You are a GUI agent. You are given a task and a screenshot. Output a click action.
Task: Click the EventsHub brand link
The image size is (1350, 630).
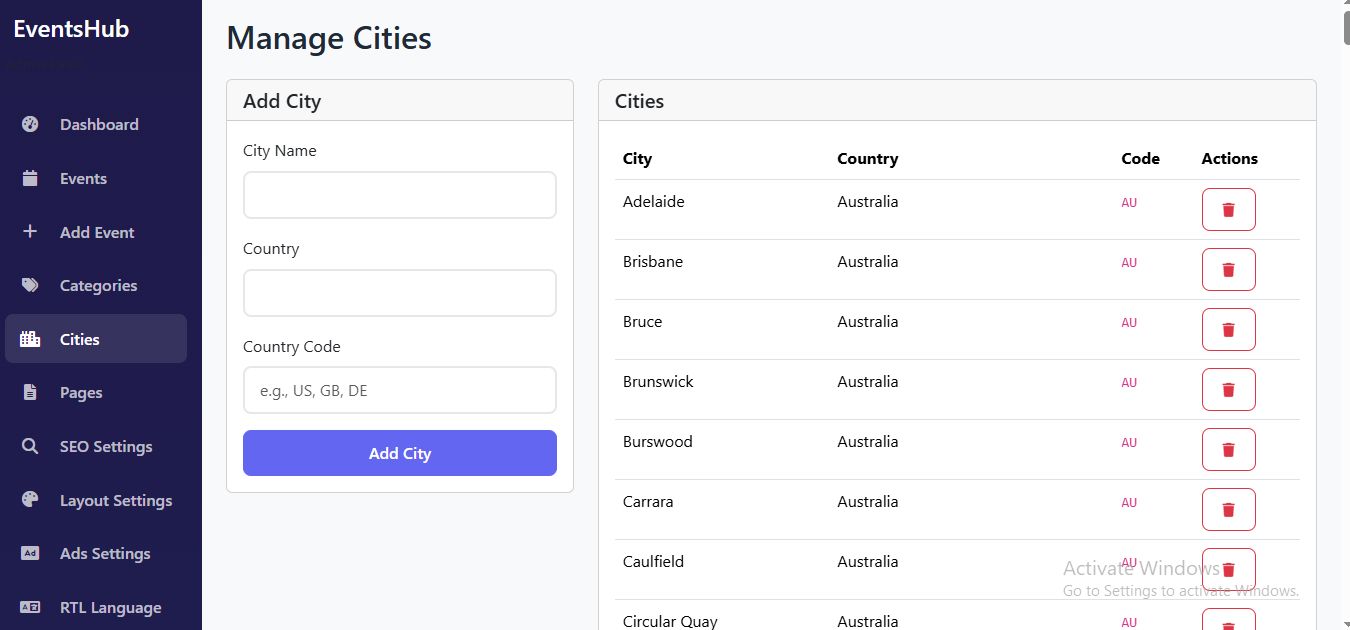coord(71,29)
